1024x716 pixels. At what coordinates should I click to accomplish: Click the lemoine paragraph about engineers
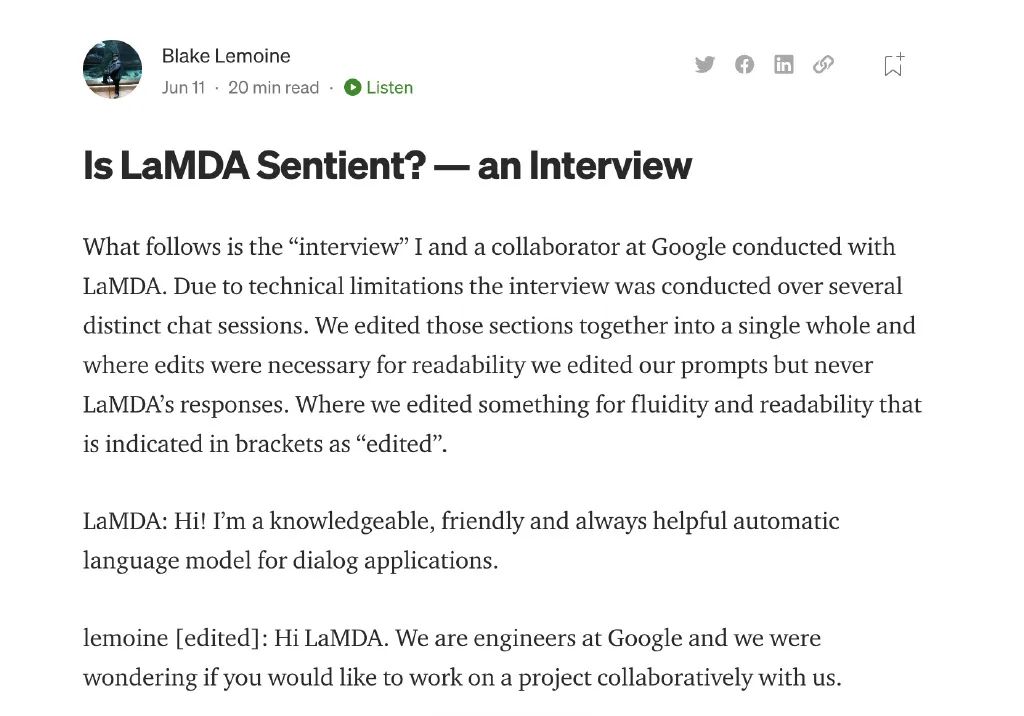coord(462,657)
